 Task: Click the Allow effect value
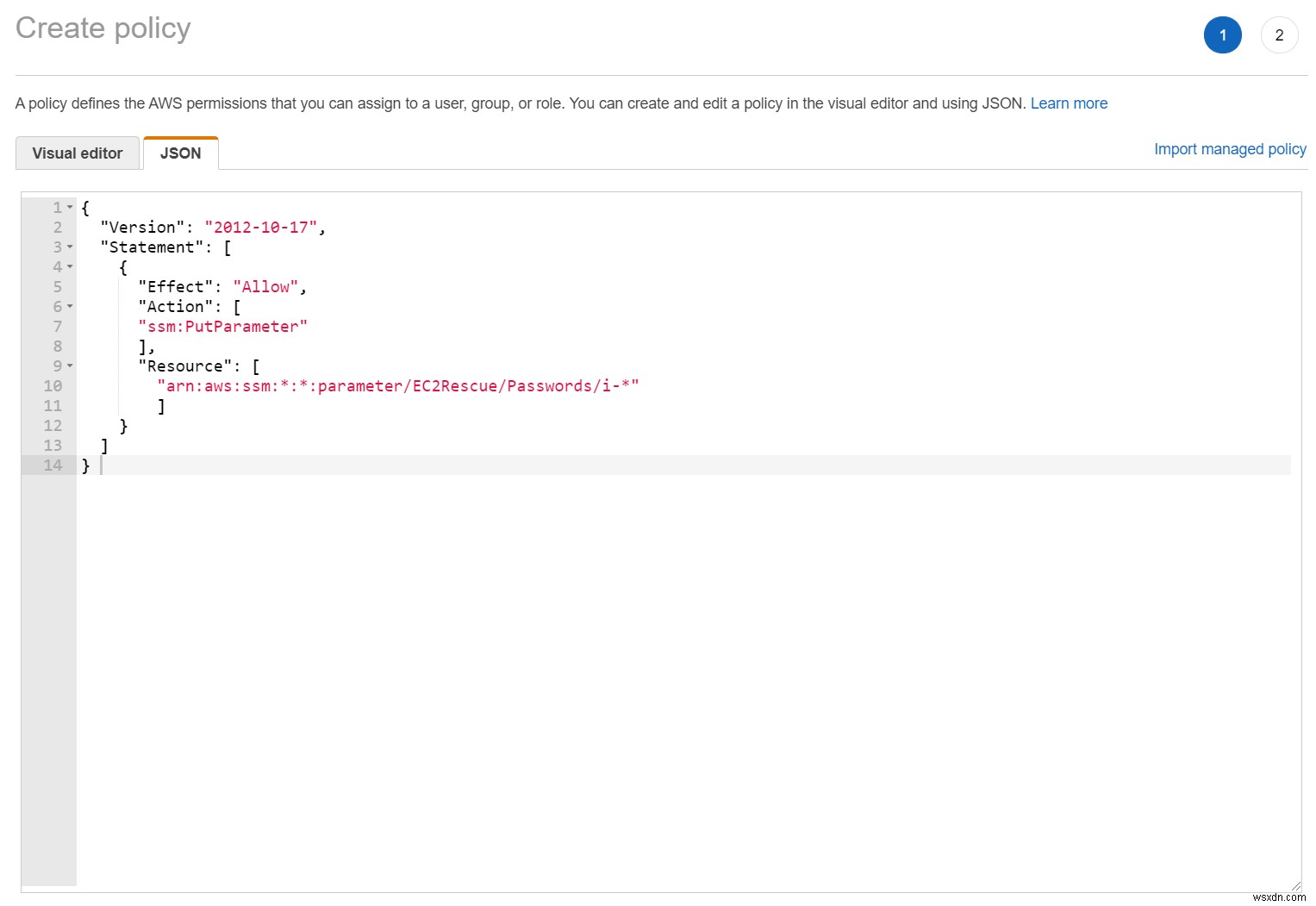click(265, 286)
